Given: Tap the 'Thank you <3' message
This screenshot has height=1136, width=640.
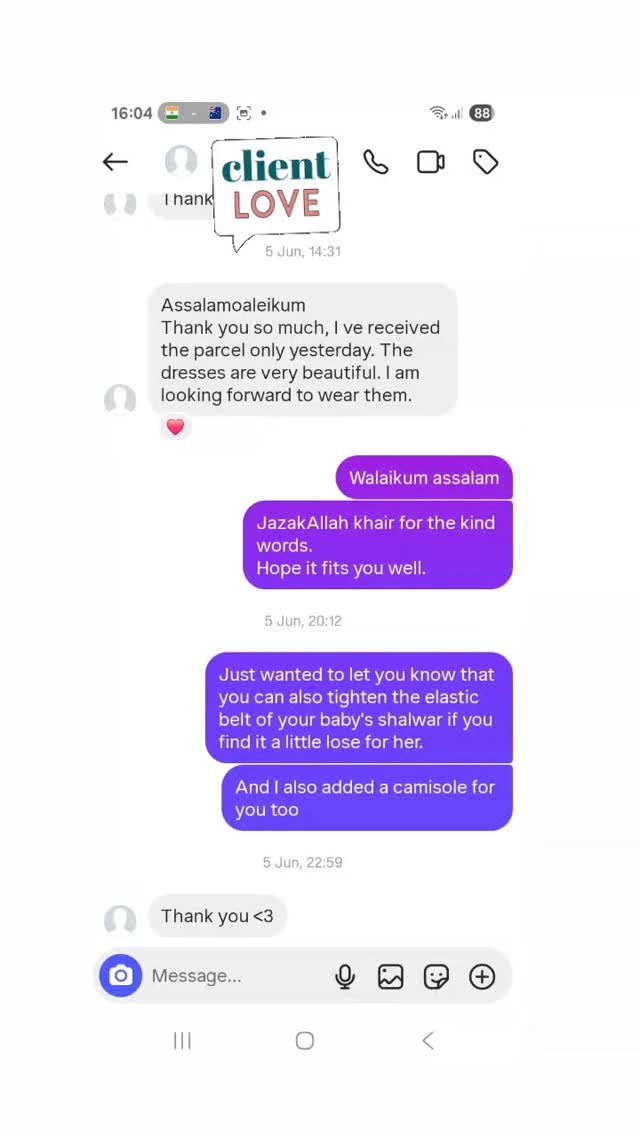Looking at the screenshot, I should [x=217, y=916].
